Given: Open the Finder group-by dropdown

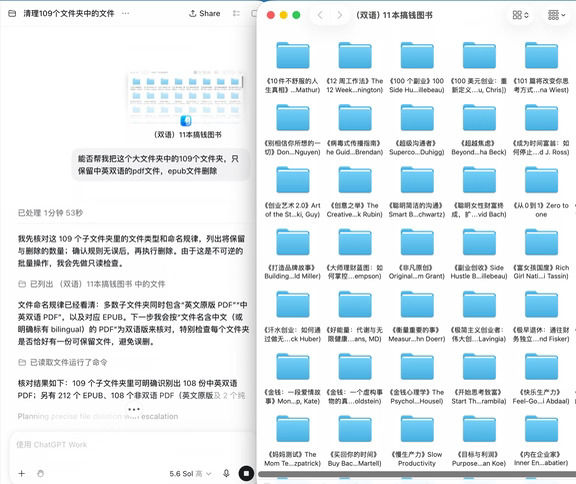Looking at the screenshot, I should pyautogui.click(x=556, y=15).
